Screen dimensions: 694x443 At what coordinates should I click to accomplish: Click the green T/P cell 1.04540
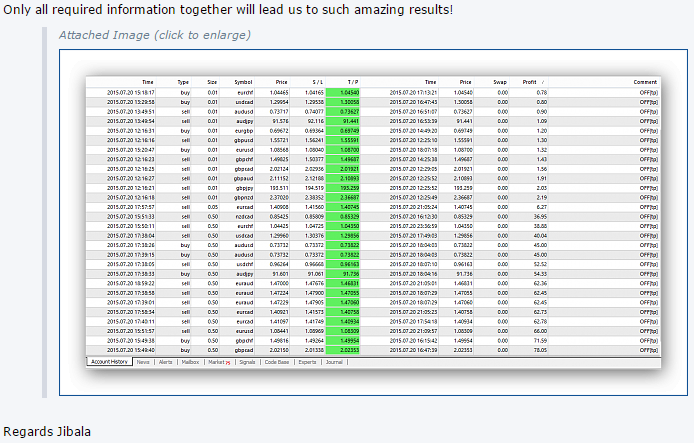tap(343, 92)
